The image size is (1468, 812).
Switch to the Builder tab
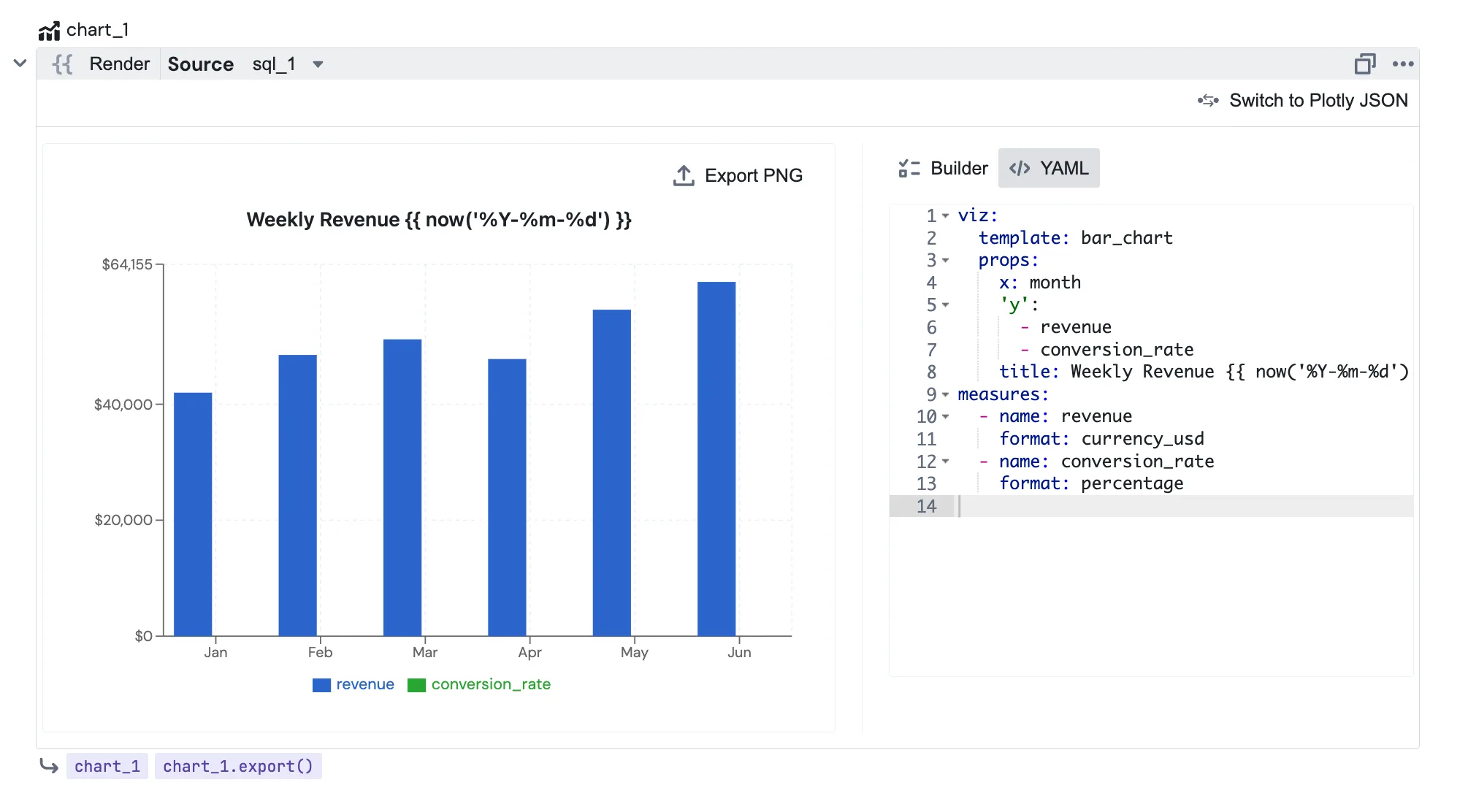[943, 169]
